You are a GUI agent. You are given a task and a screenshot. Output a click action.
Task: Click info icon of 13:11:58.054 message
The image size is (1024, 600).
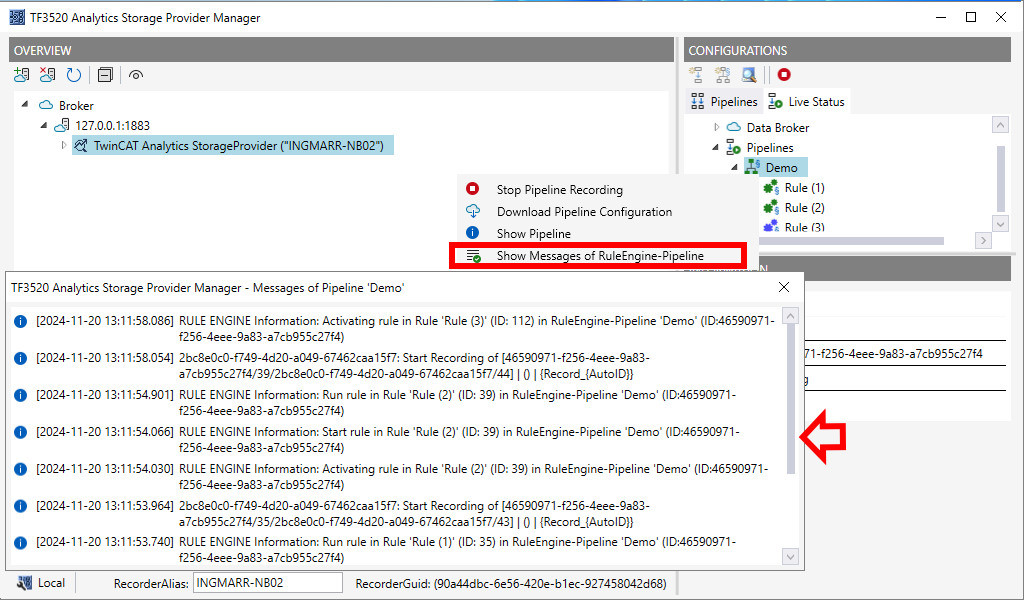(x=20, y=358)
